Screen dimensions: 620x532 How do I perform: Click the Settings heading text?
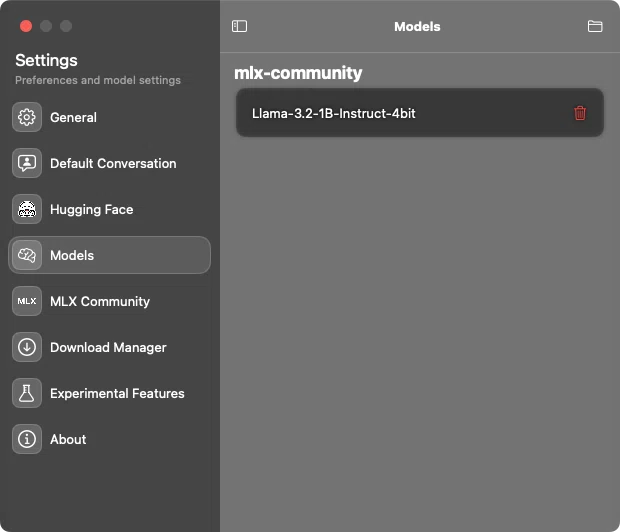46,61
